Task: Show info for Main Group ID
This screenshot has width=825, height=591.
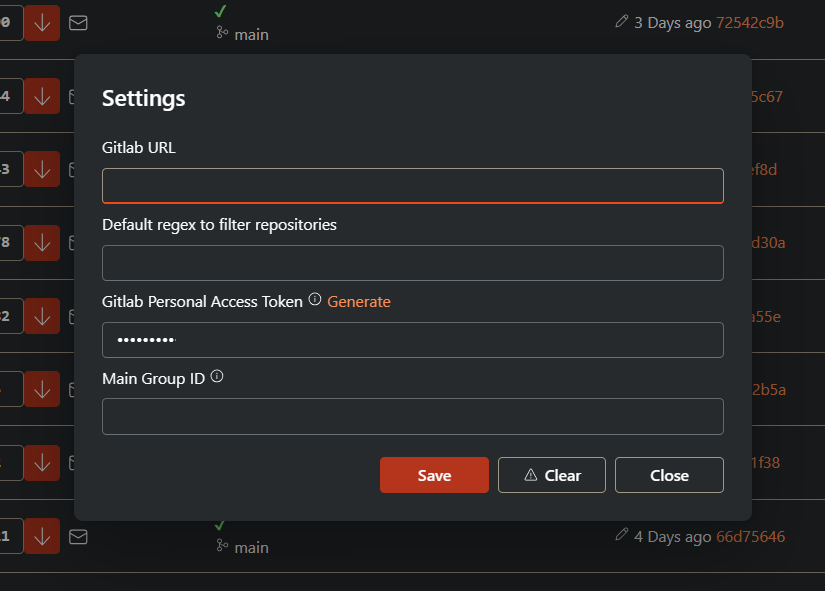Action: pos(217,376)
